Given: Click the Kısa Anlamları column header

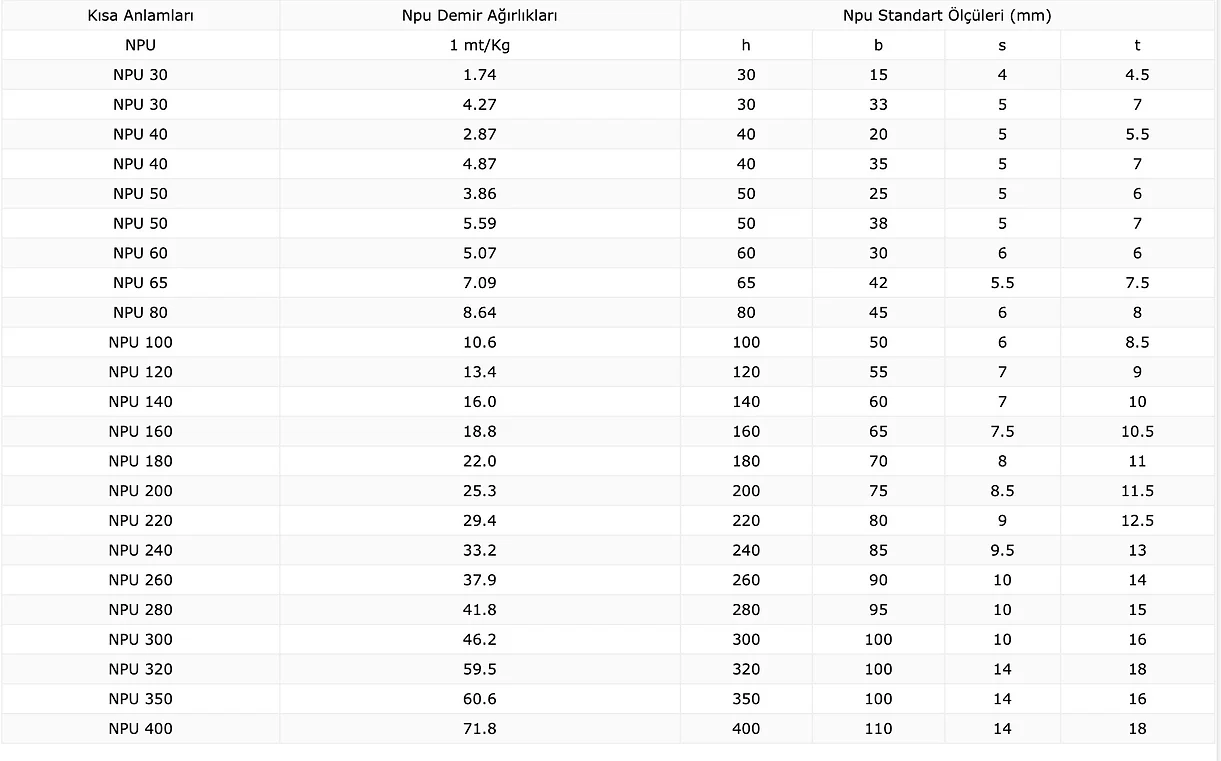Looking at the screenshot, I should tap(141, 16).
